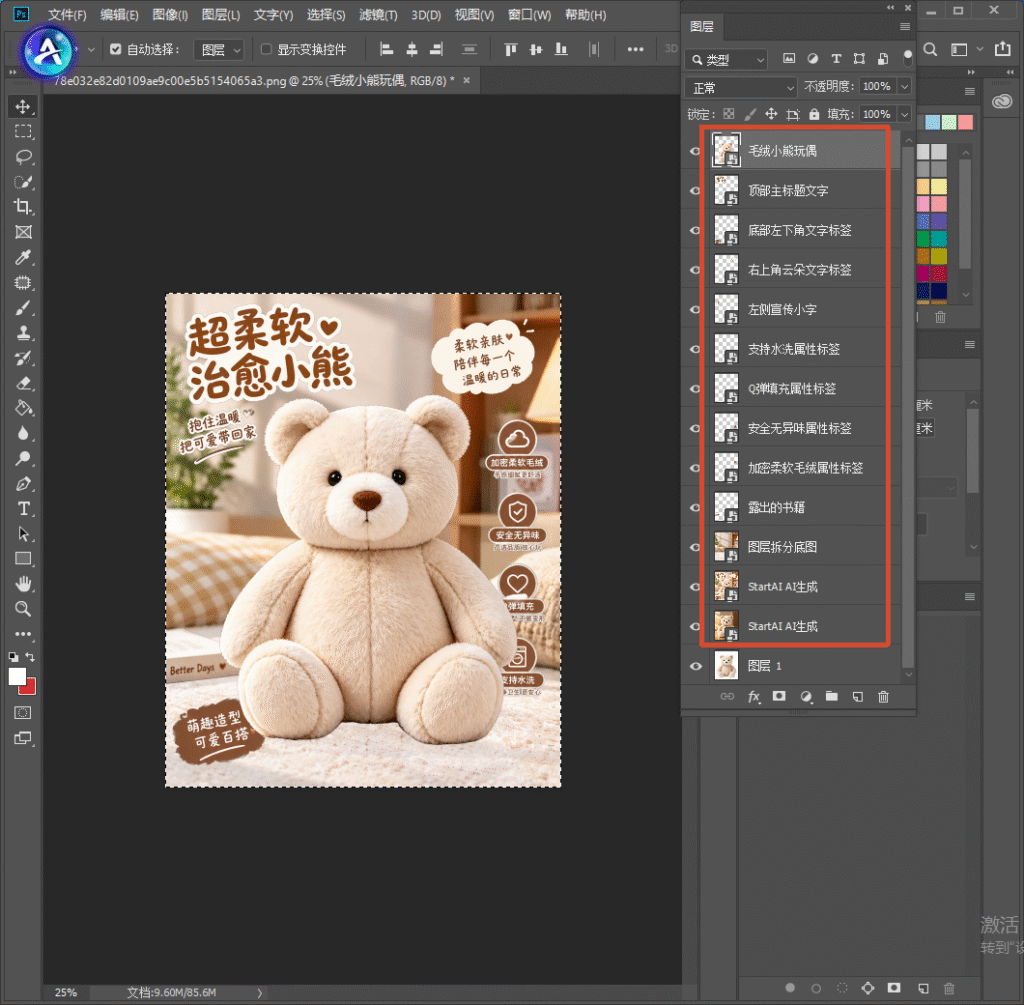This screenshot has width=1024, height=1005.
Task: Select the 安全无异味属性标签 layer
Action: 805,428
